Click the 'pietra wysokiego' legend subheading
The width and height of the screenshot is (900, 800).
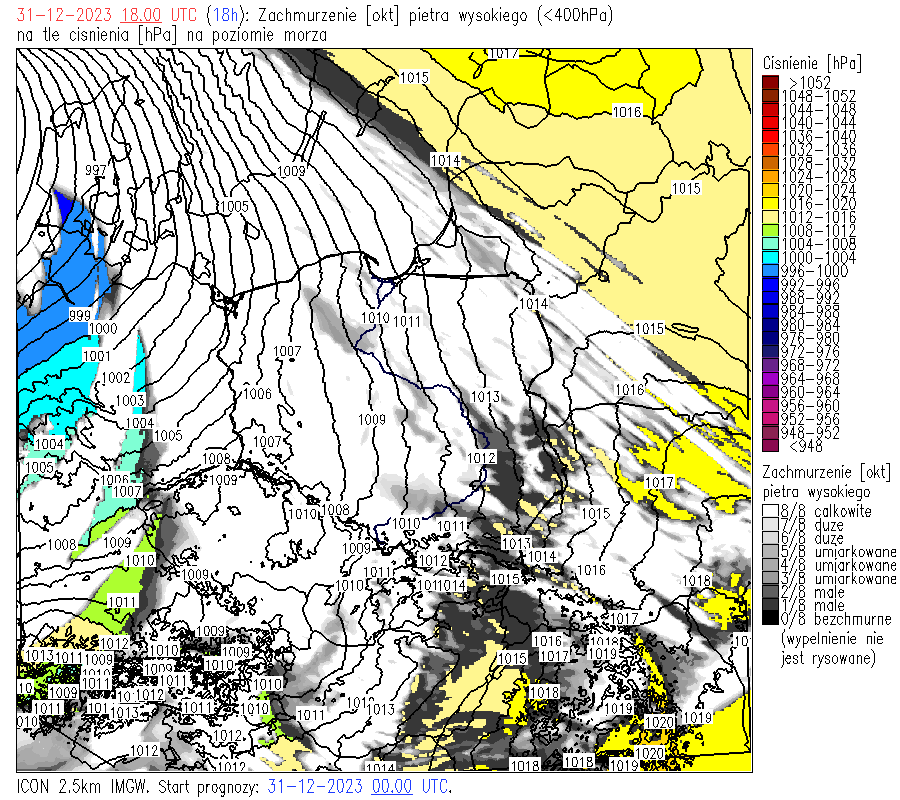816,492
